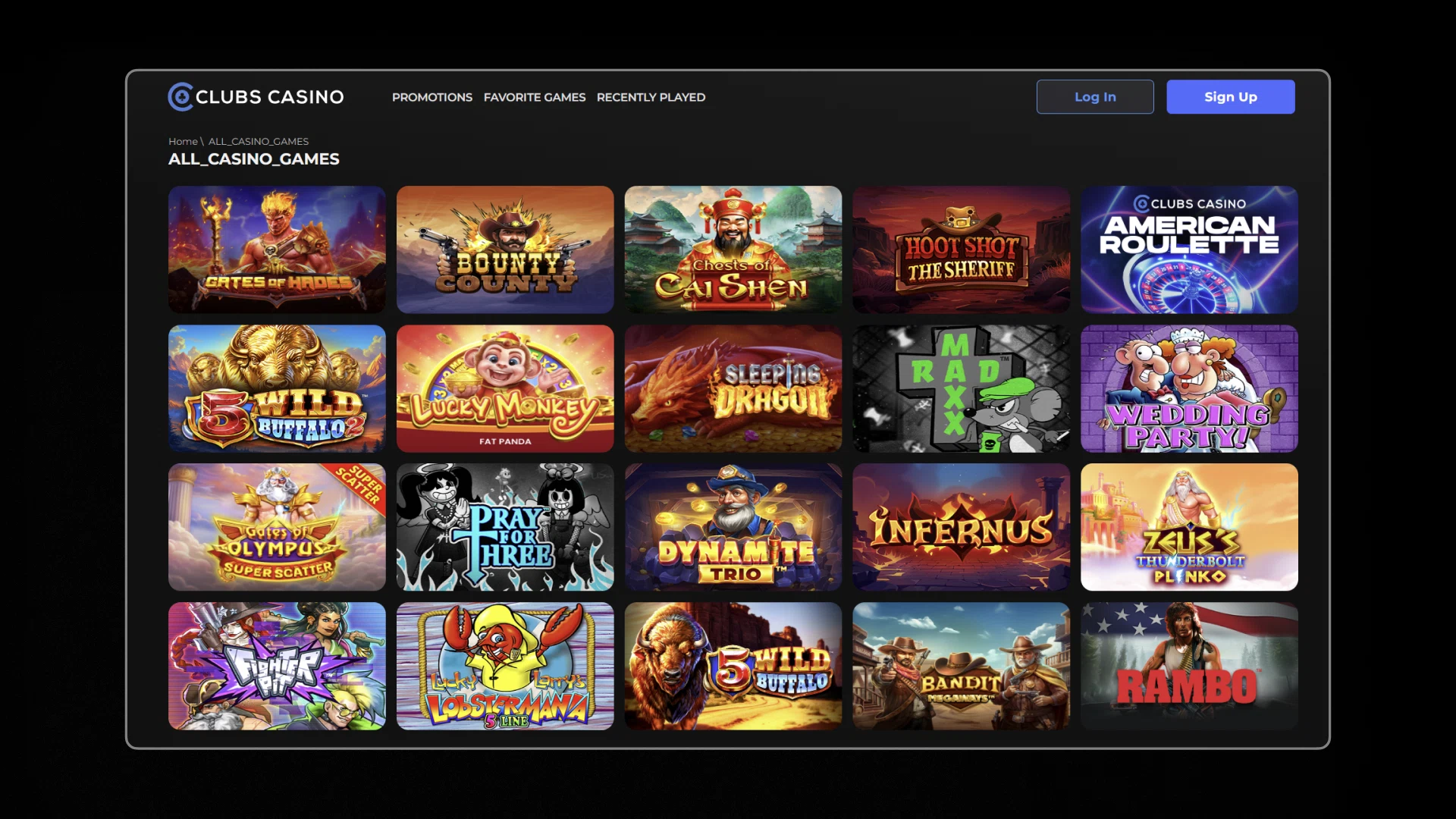
Task: Open the Dynamite Trio slot
Action: pyautogui.click(x=733, y=527)
